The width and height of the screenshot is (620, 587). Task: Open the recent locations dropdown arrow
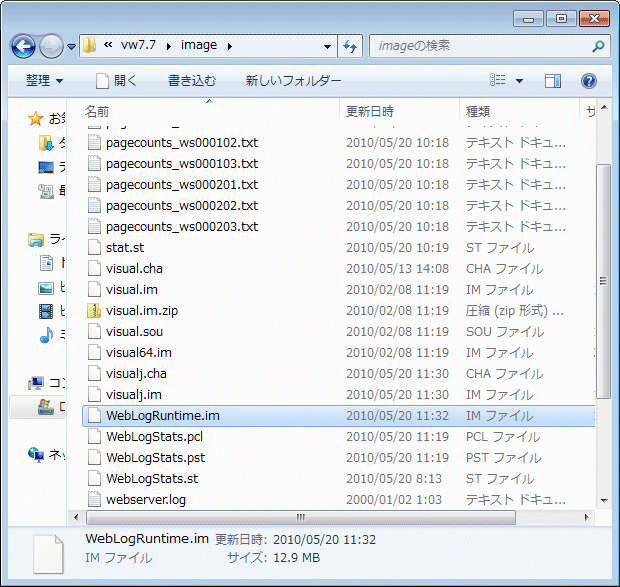72,46
